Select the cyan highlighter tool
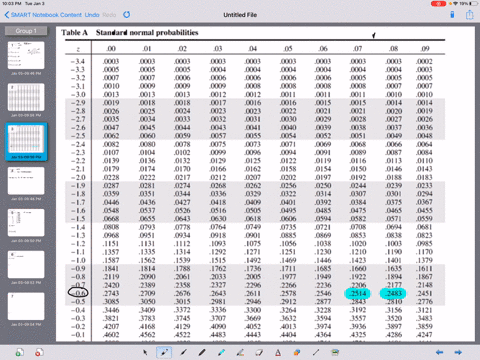This screenshot has width=480, height=360. pyautogui.click(x=221, y=352)
